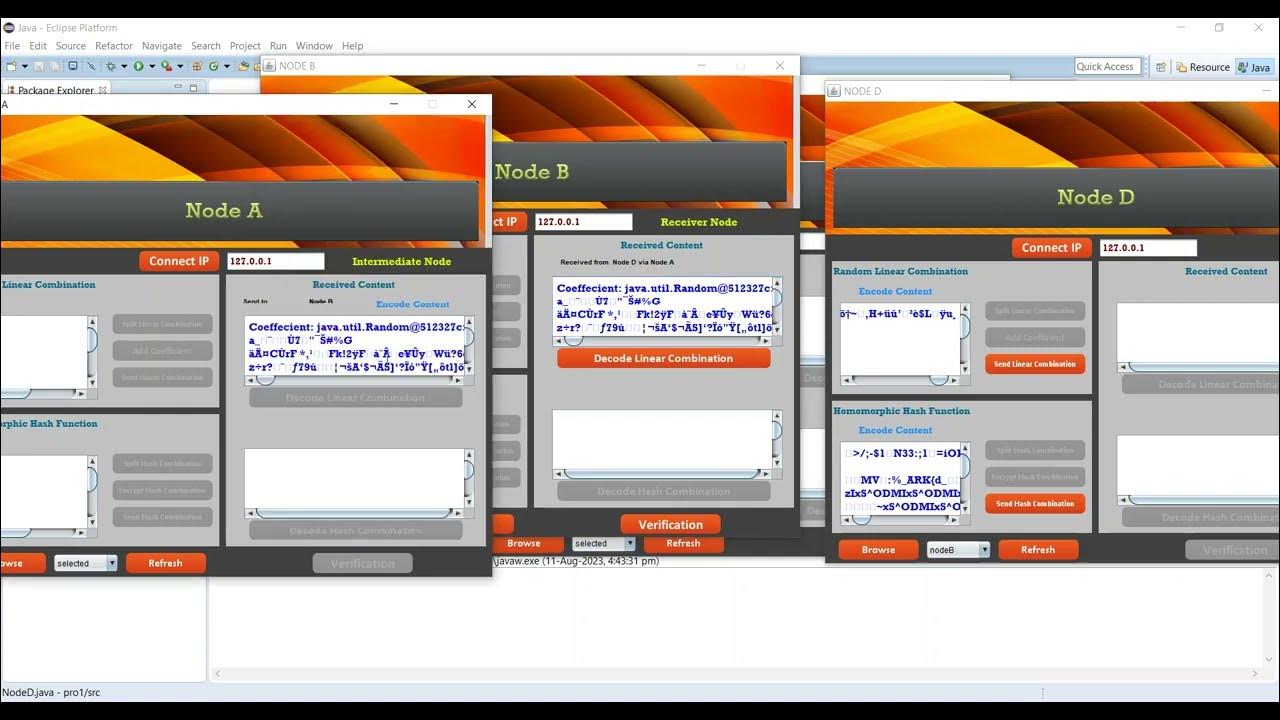Click greyed Verification button in Node A
Viewport: 1280px width, 720px height.
pos(362,564)
